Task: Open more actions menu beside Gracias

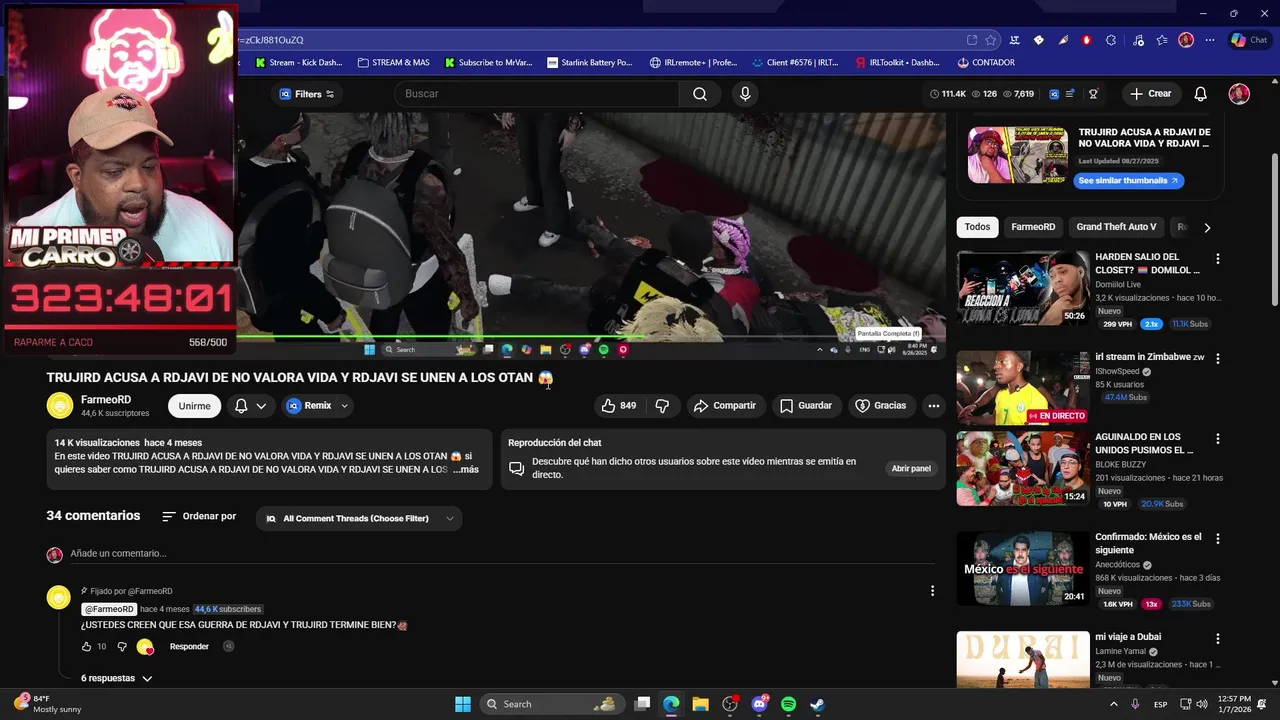Action: click(933, 406)
